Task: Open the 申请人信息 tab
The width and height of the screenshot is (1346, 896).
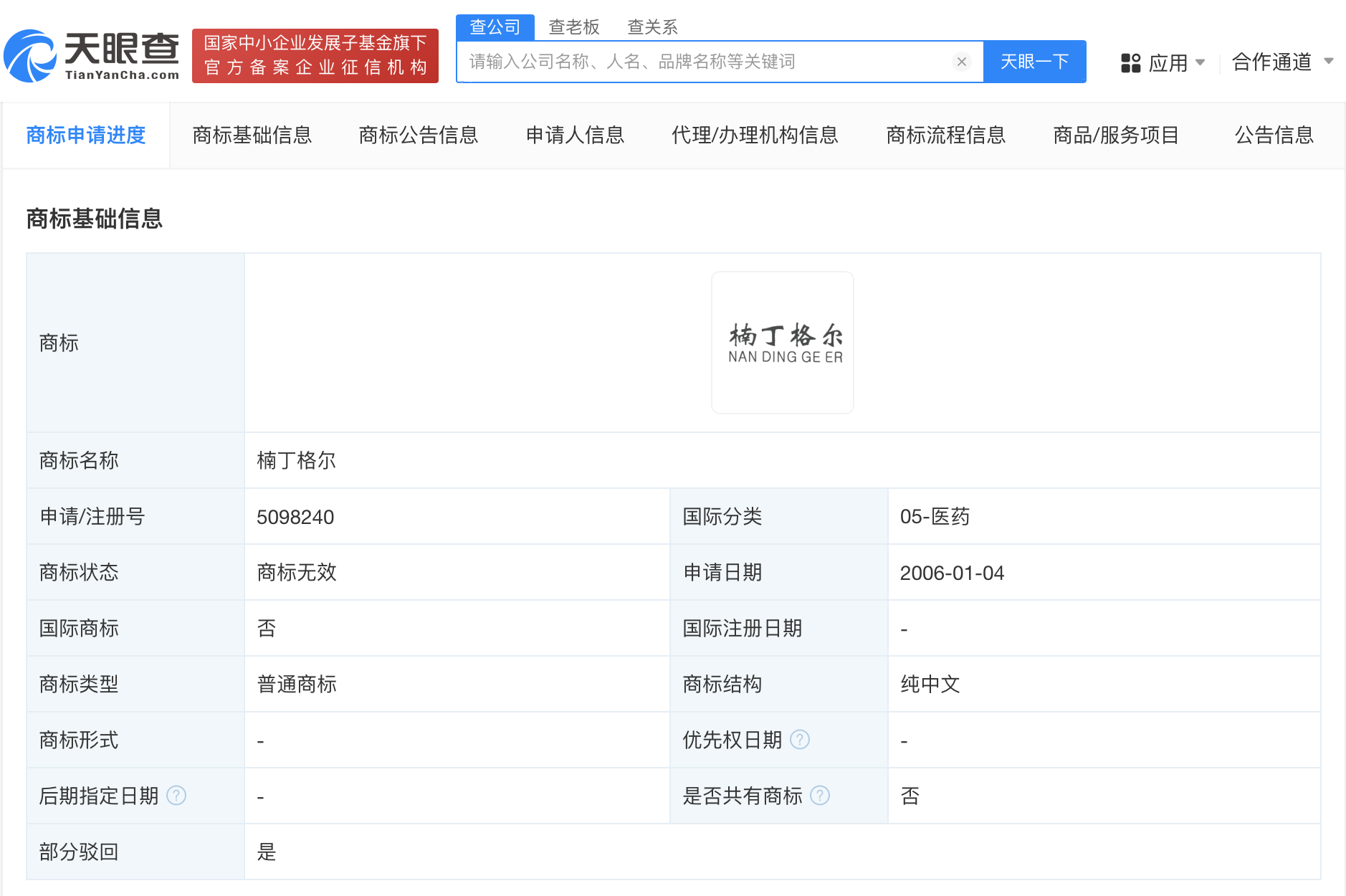Action: [575, 135]
